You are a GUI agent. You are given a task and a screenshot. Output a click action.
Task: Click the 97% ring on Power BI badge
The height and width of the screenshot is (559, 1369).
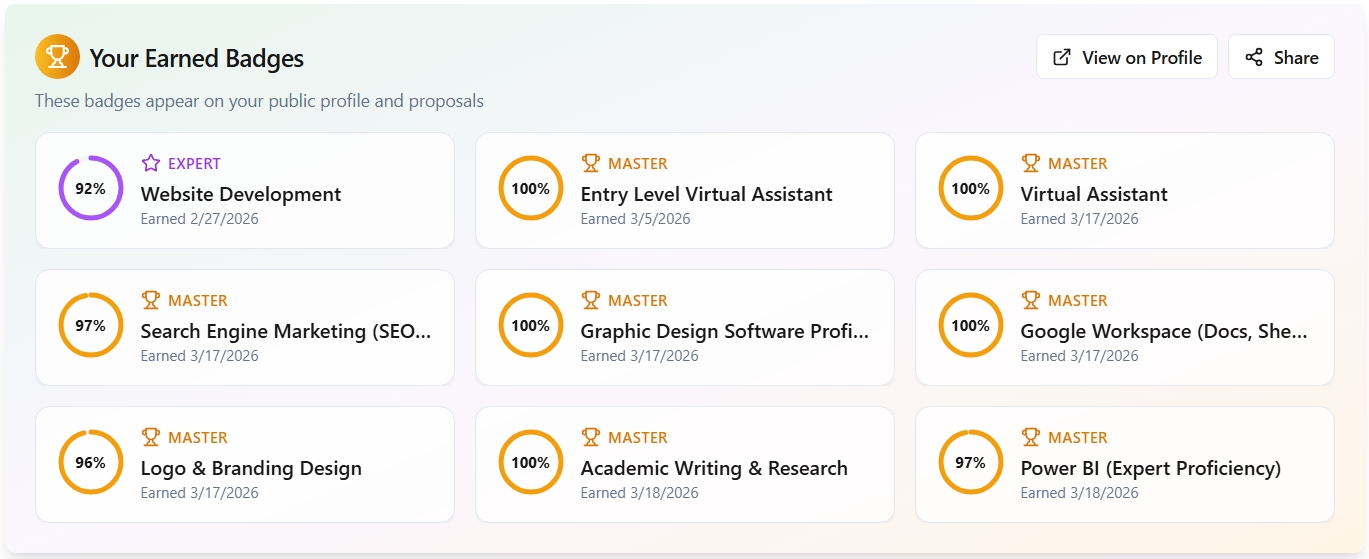pos(971,462)
